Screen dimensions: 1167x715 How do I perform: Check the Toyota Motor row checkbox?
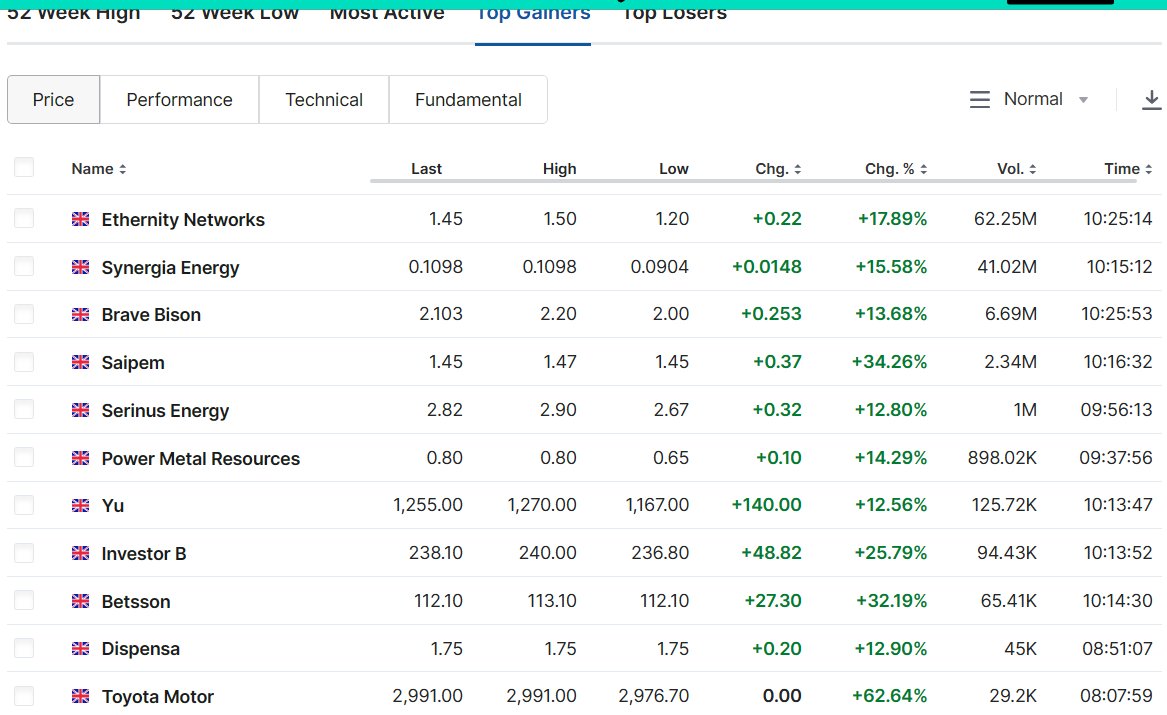click(24, 696)
